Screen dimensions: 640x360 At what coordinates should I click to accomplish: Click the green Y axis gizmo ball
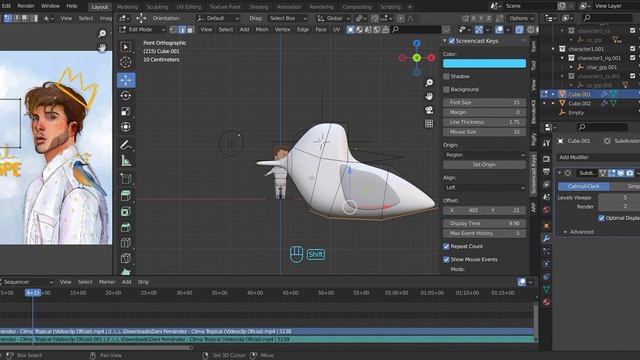coord(417,58)
